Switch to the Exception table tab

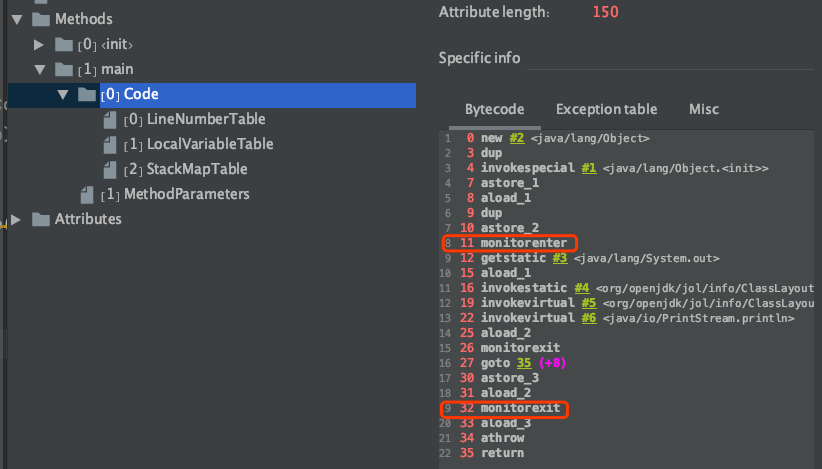[x=606, y=109]
